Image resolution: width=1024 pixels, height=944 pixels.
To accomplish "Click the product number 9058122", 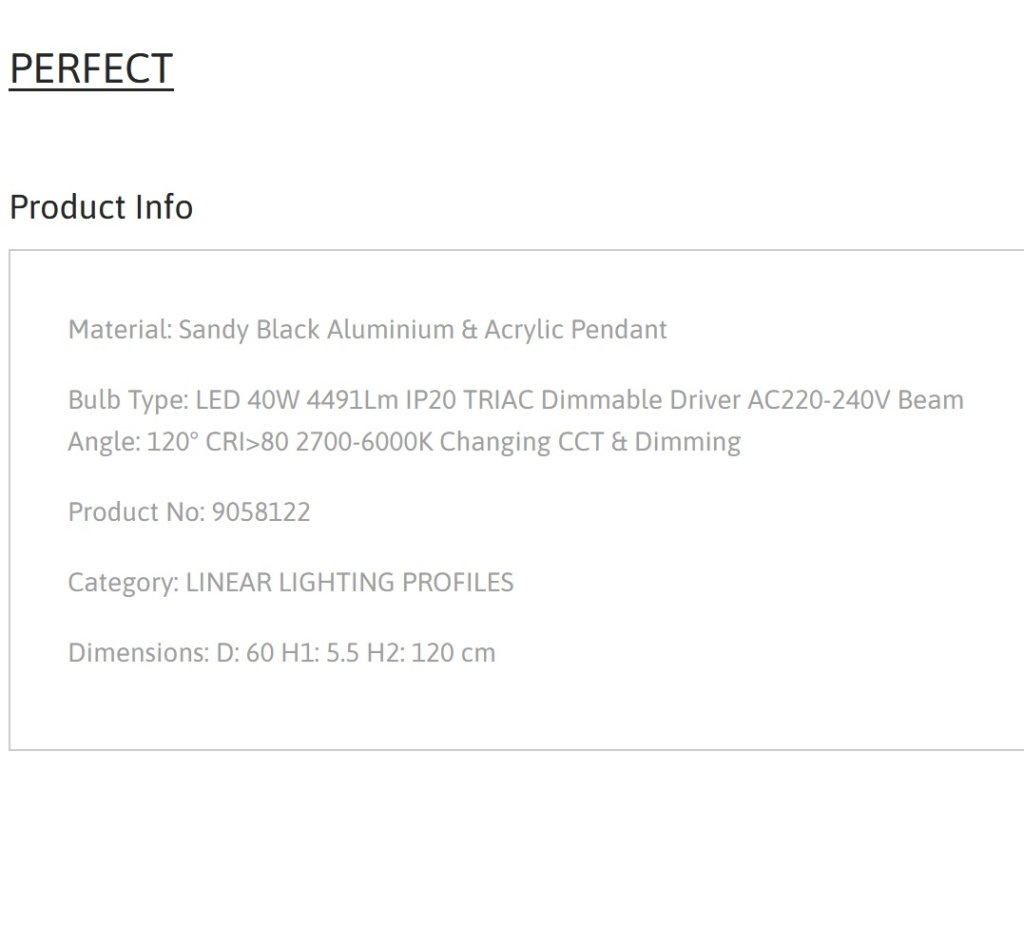I will coord(261,512).
